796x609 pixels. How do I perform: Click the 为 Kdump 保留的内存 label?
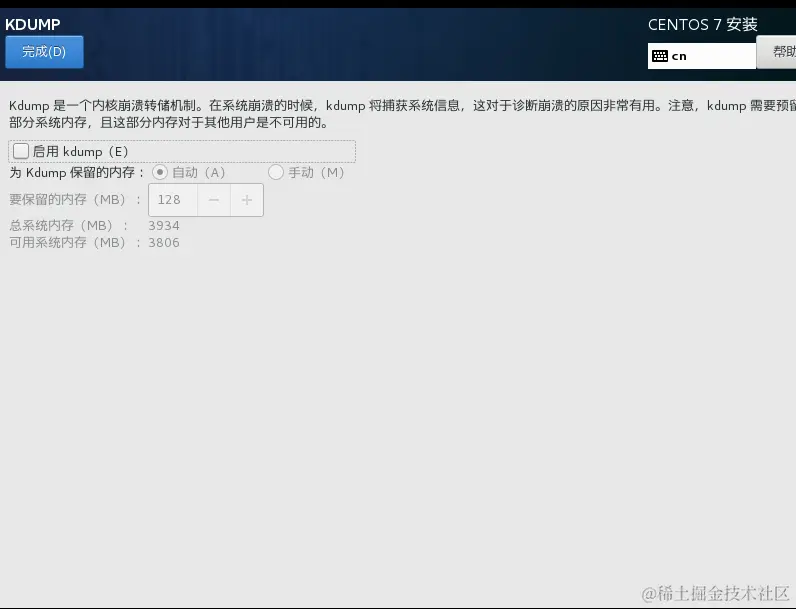point(77,173)
